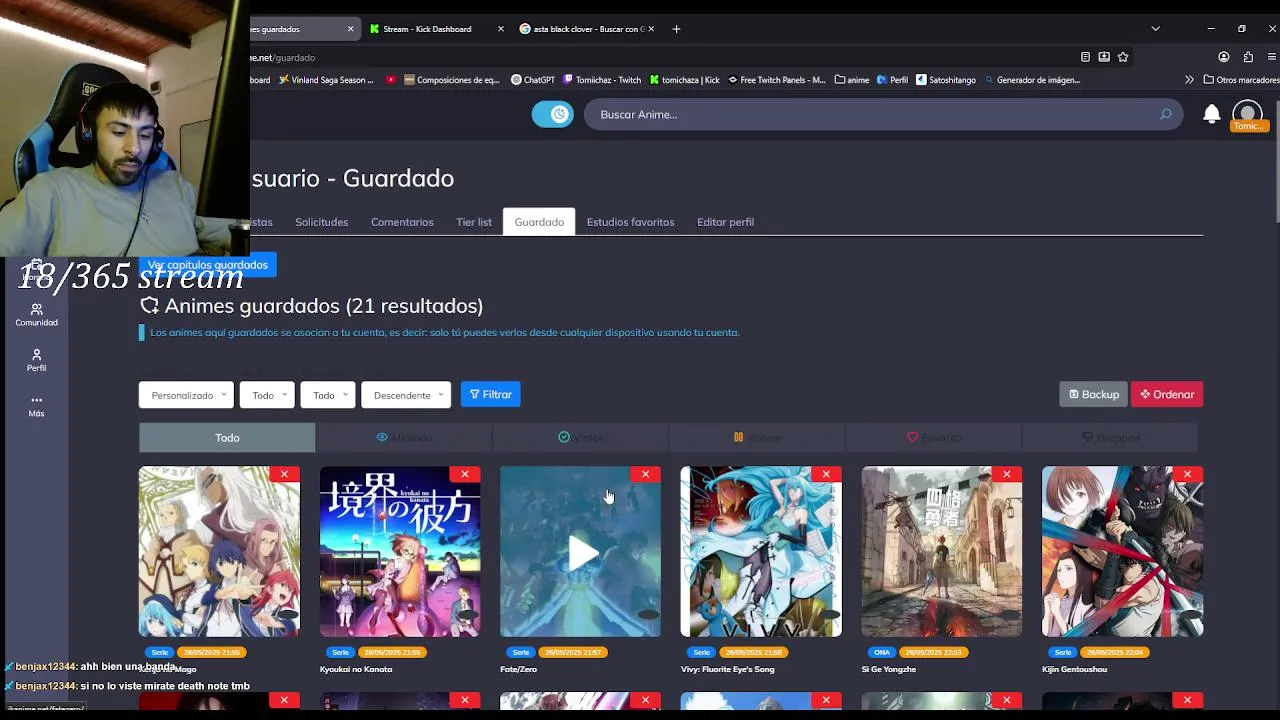Open the Otros marcadores folder
Image resolution: width=1280 pixels, height=720 pixels.
(1241, 80)
